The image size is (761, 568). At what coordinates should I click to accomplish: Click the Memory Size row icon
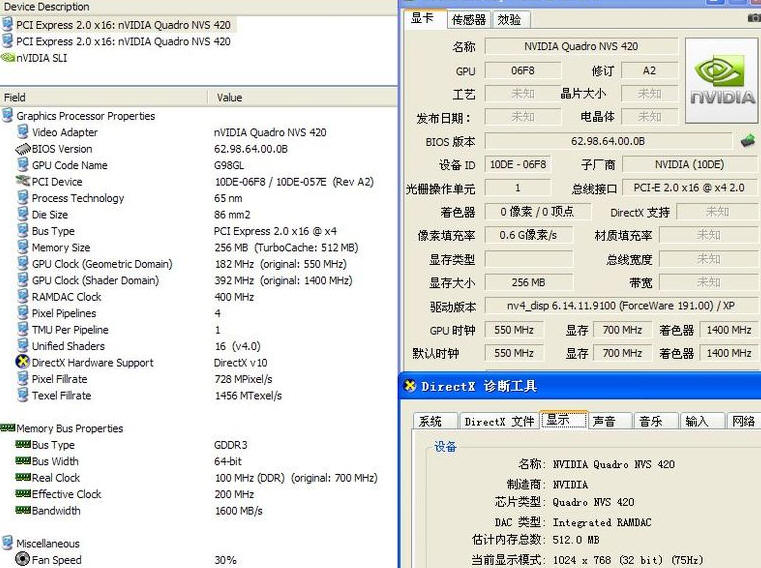click(x=23, y=247)
